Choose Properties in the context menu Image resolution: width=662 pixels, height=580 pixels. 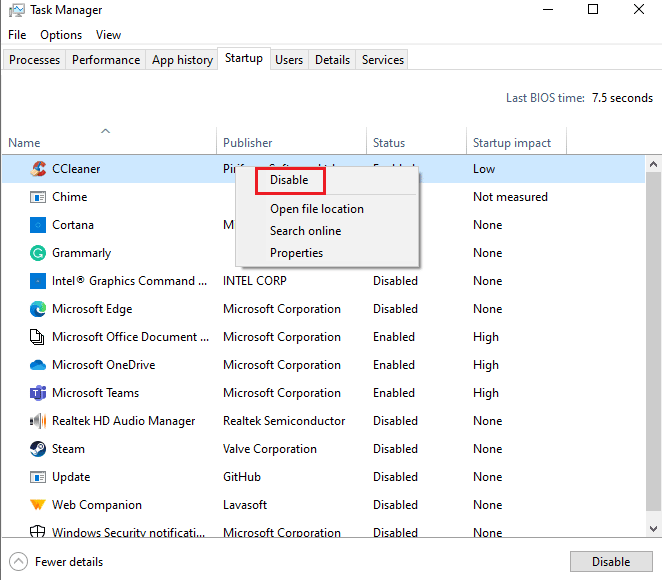click(296, 253)
